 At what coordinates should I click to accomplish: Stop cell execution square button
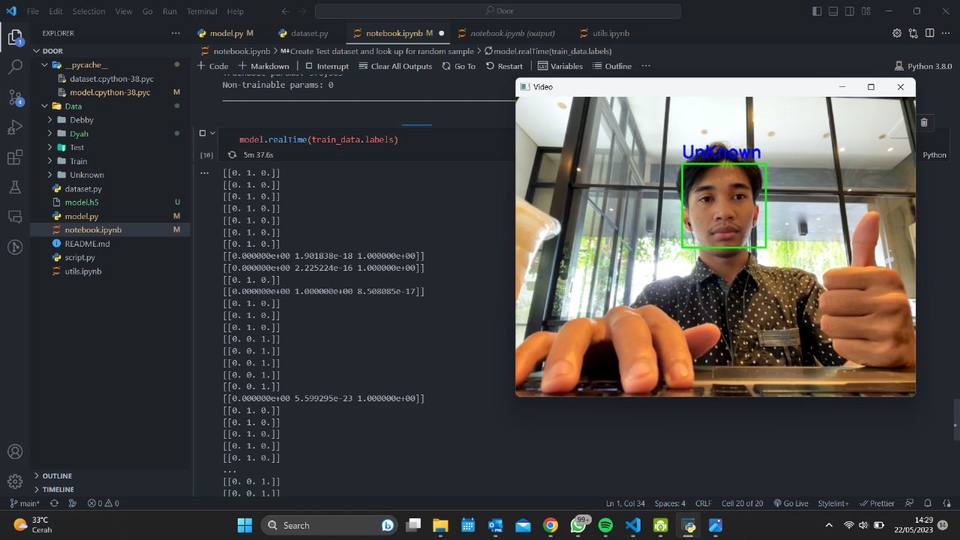[x=203, y=133]
